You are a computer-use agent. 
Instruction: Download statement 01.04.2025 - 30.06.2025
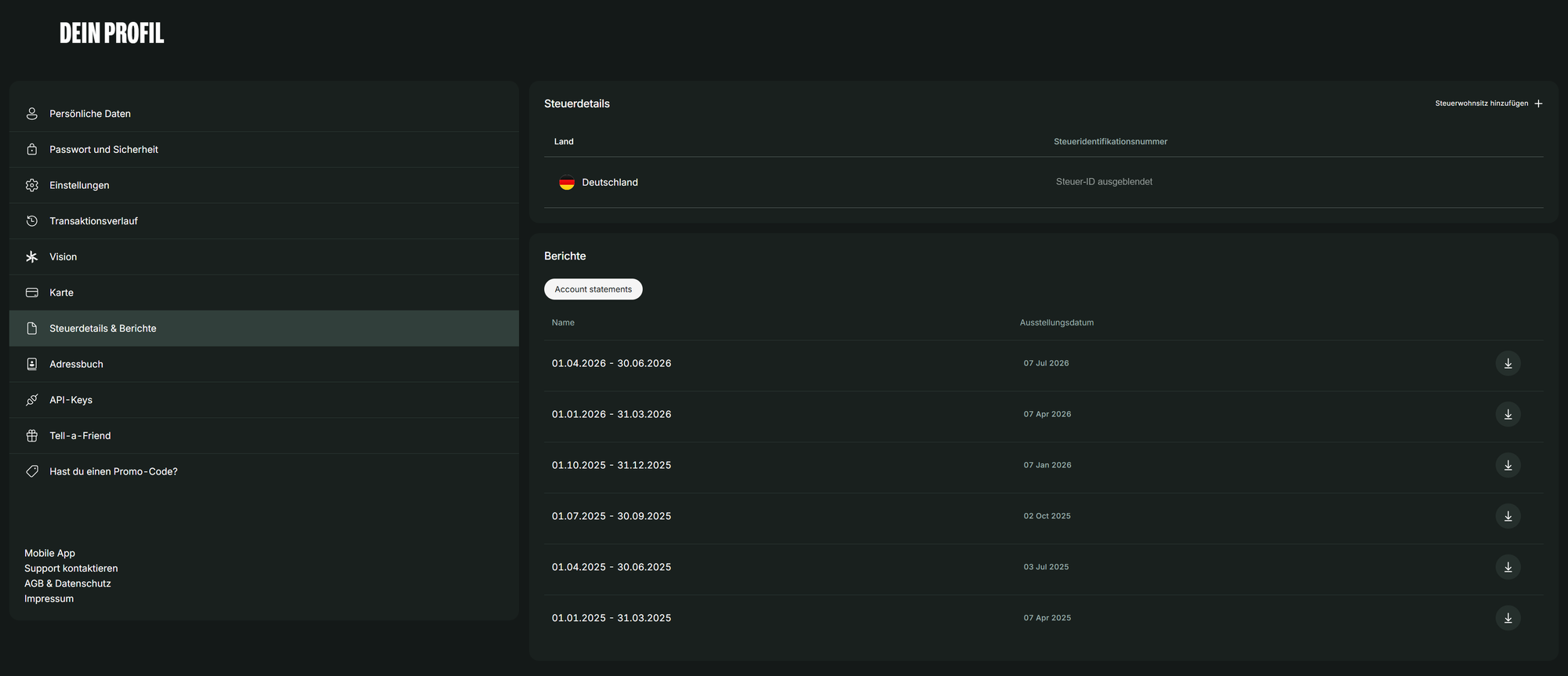[x=1508, y=567]
